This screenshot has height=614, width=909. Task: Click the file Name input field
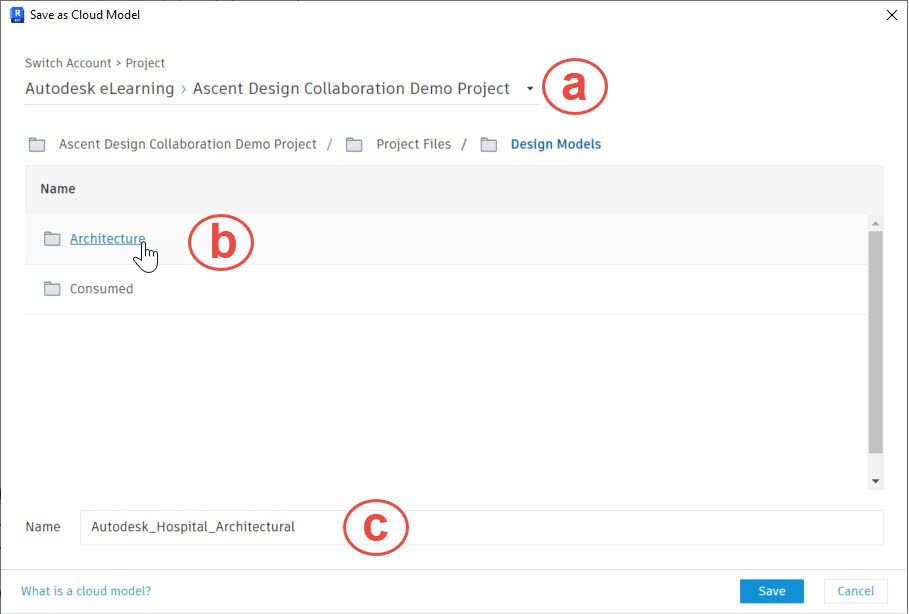coord(482,527)
